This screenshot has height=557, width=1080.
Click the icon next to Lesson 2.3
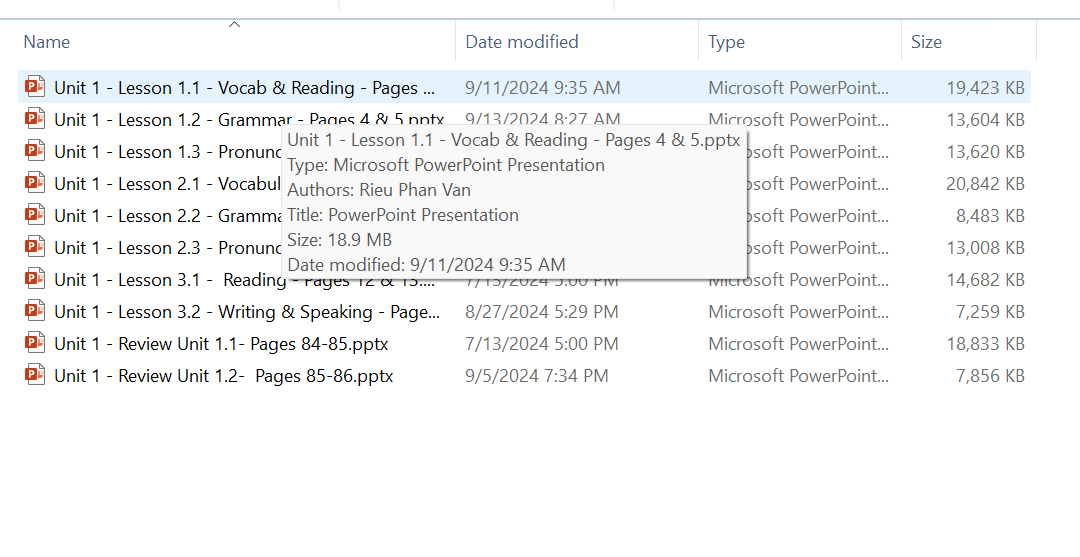[36, 247]
